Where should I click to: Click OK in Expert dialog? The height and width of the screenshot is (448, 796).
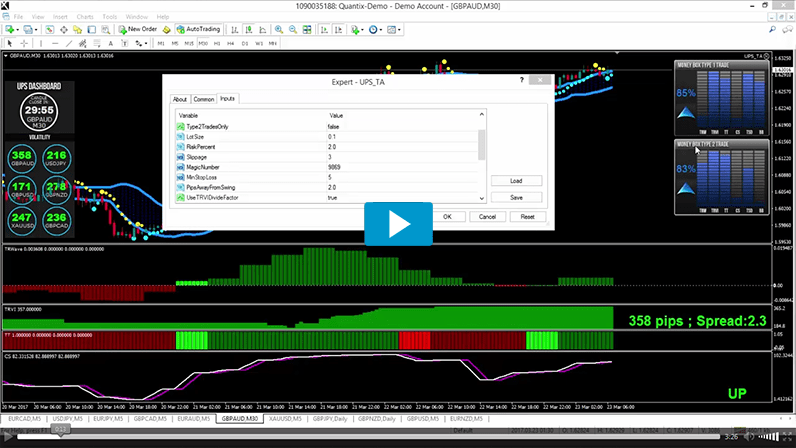tap(447, 217)
